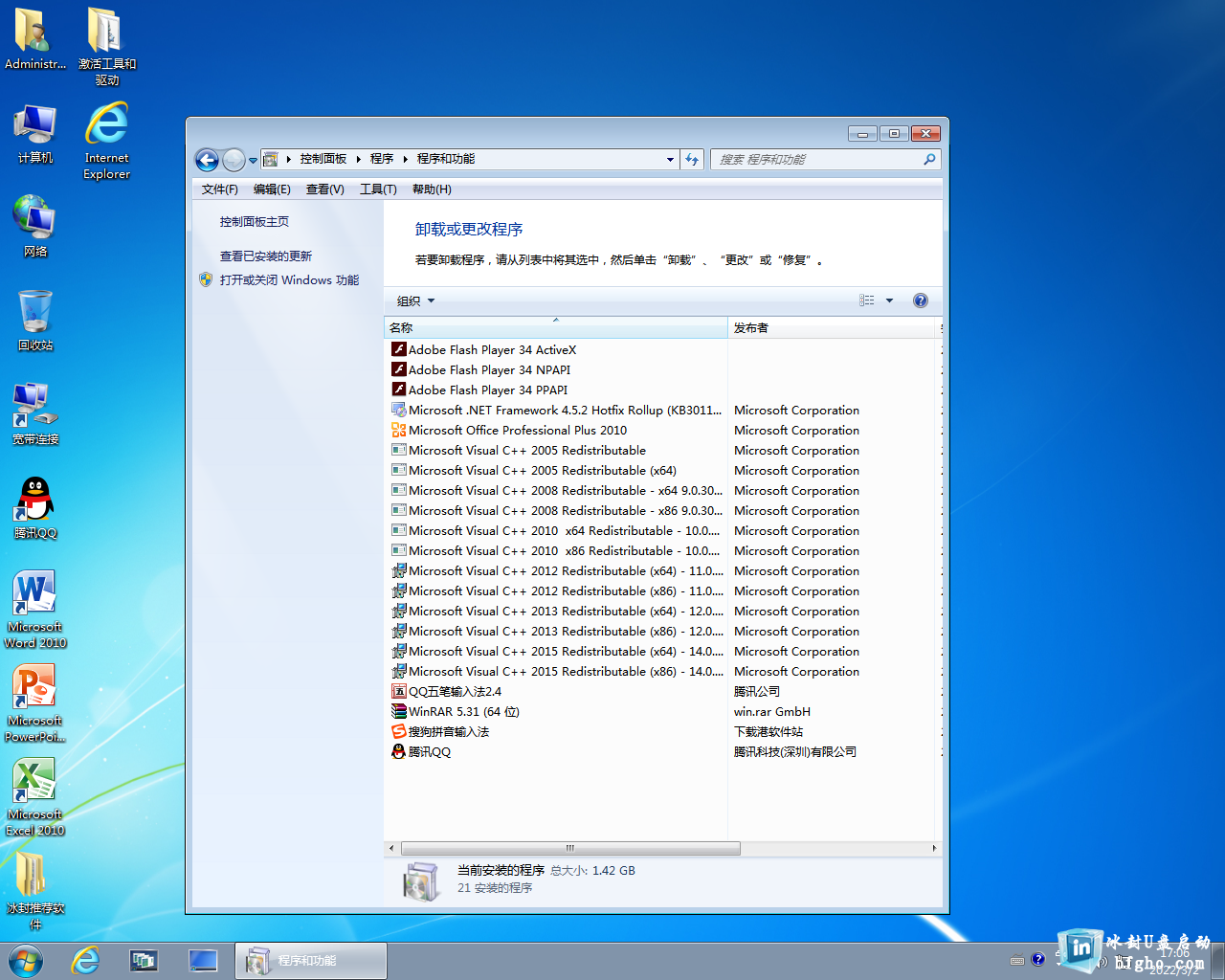Open the 工具(T) menu
Image resolution: width=1225 pixels, height=980 pixels.
tap(378, 189)
